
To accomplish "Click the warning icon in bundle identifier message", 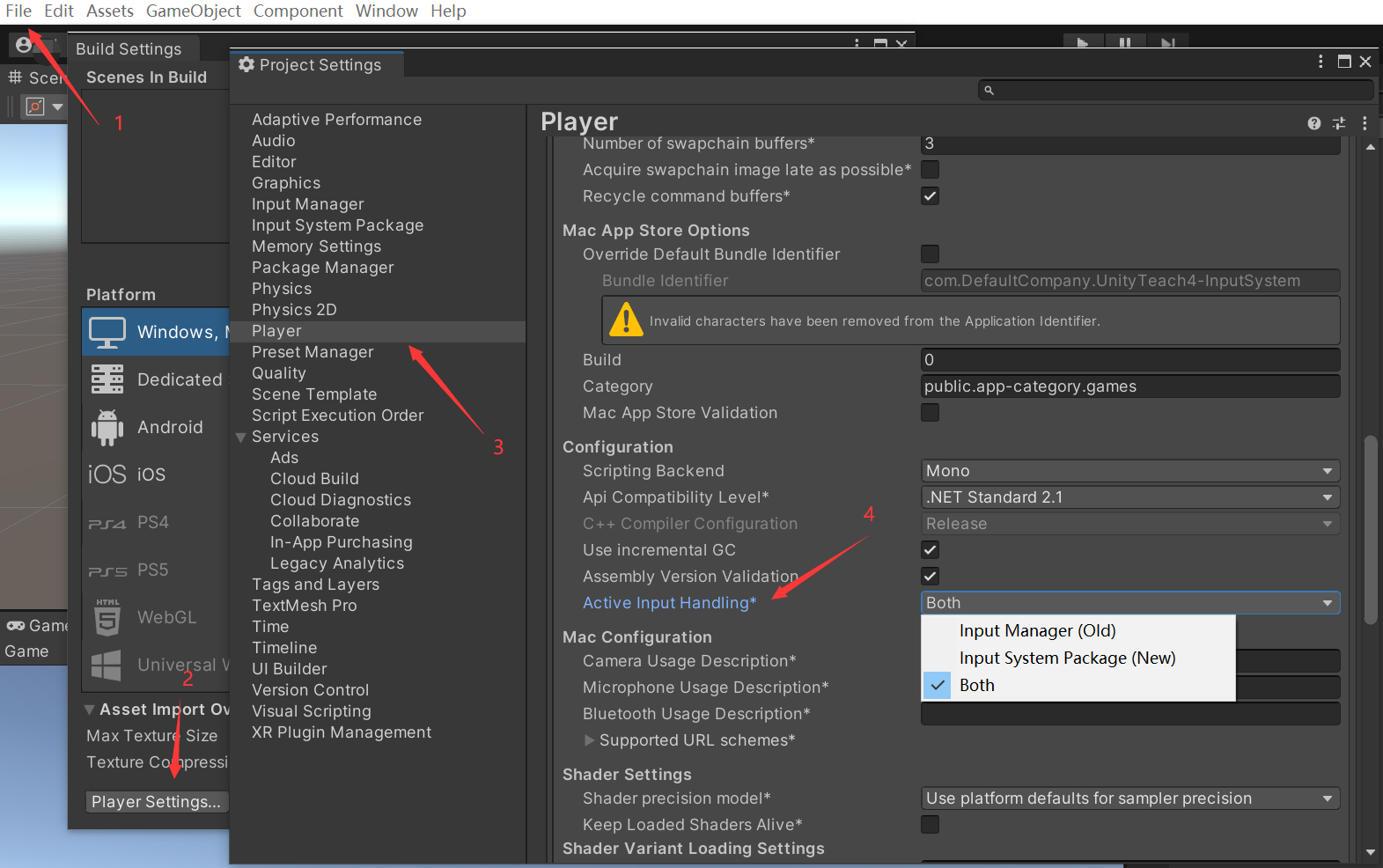I will [626, 320].
